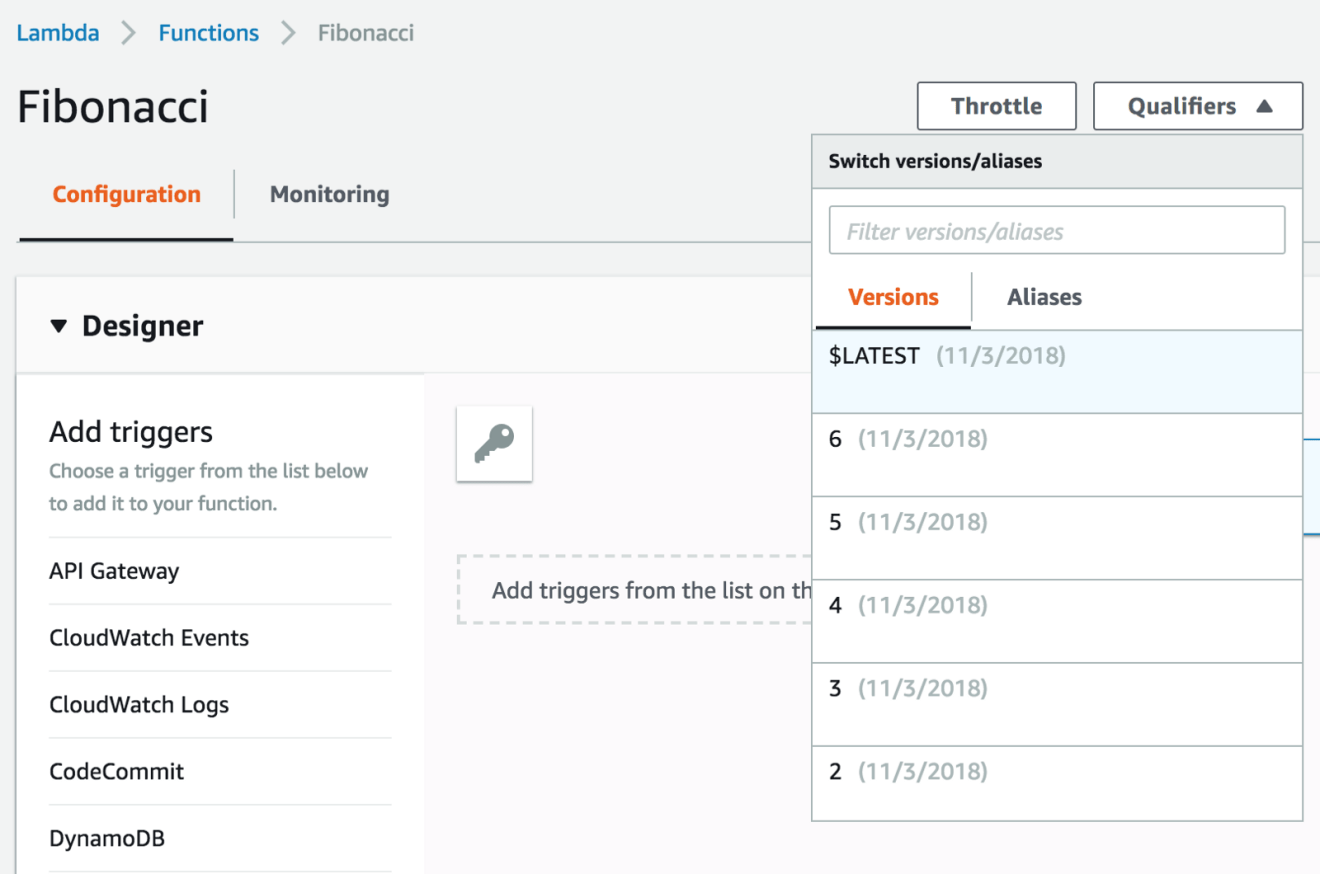Open the Qualifiers dropdown
1320x874 pixels.
point(1198,106)
